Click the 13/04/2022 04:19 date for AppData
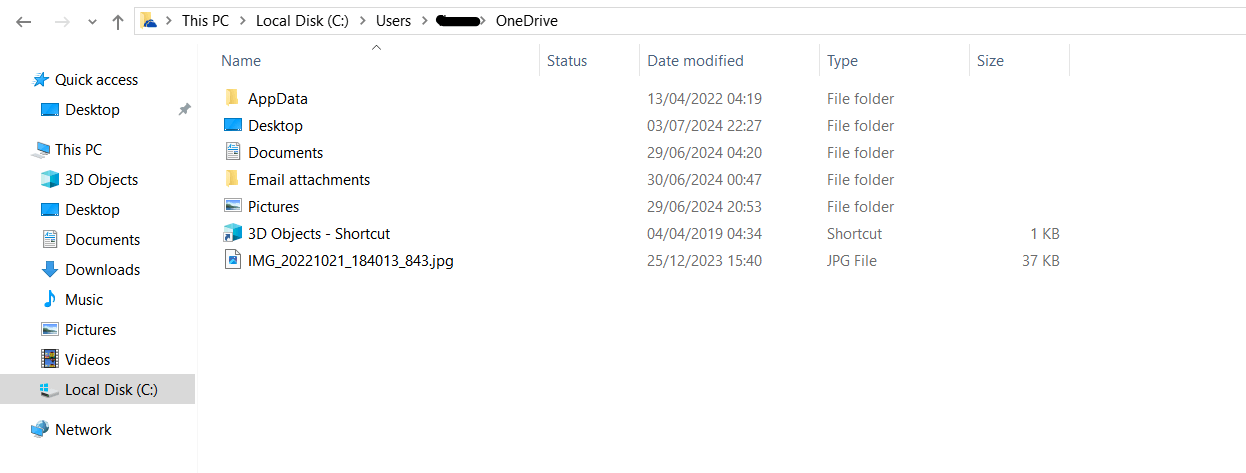Image resolution: width=1246 pixels, height=473 pixels. tap(704, 99)
